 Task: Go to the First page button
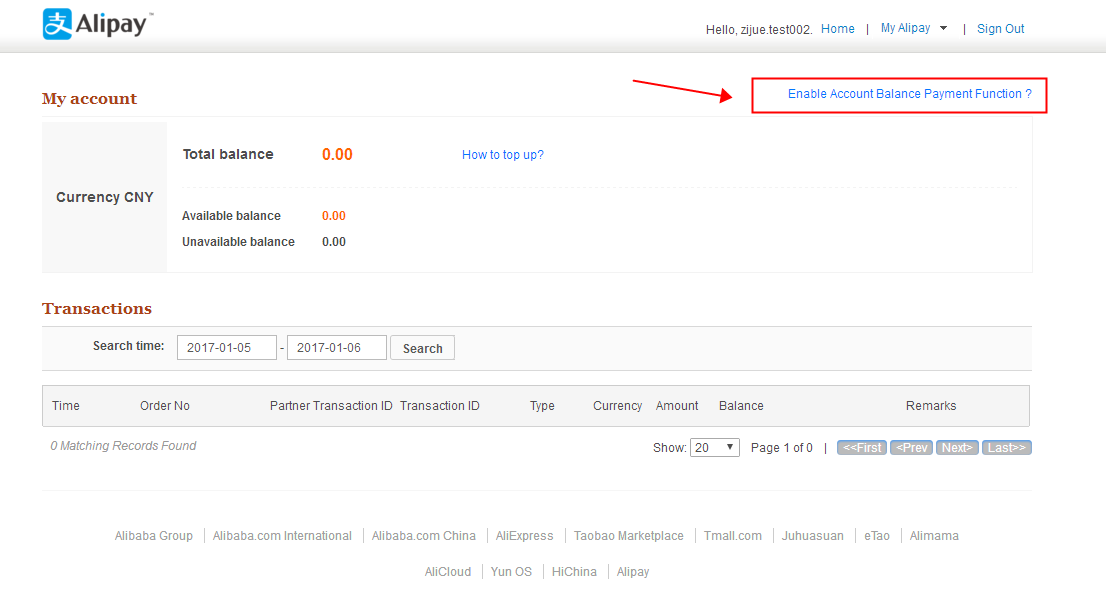[861, 448]
